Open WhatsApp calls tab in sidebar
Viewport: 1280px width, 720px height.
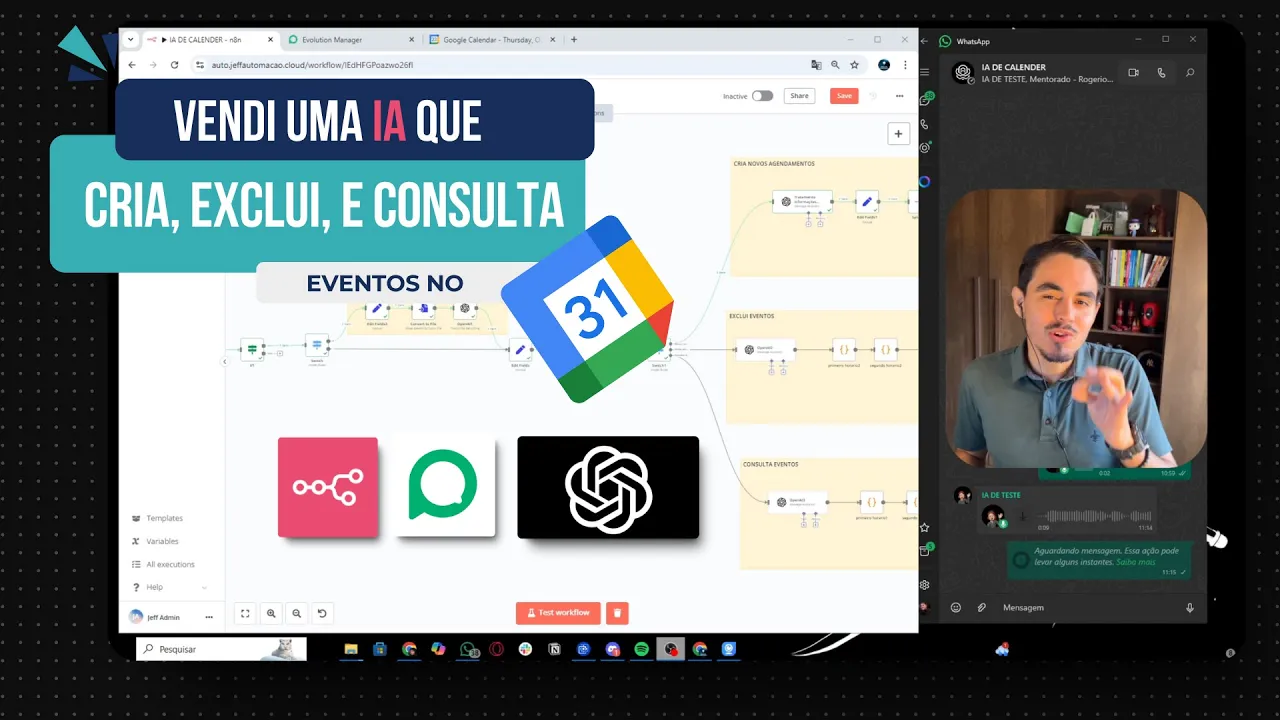924,124
